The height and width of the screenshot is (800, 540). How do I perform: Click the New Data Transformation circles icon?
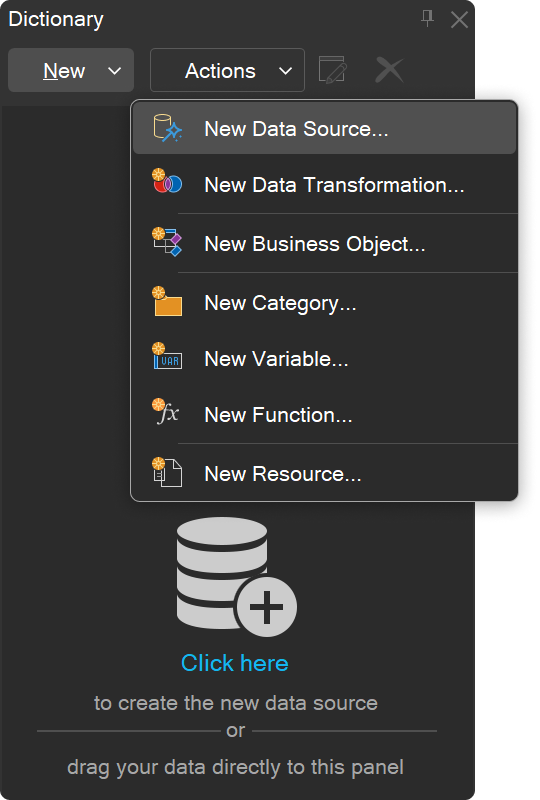coord(167,181)
